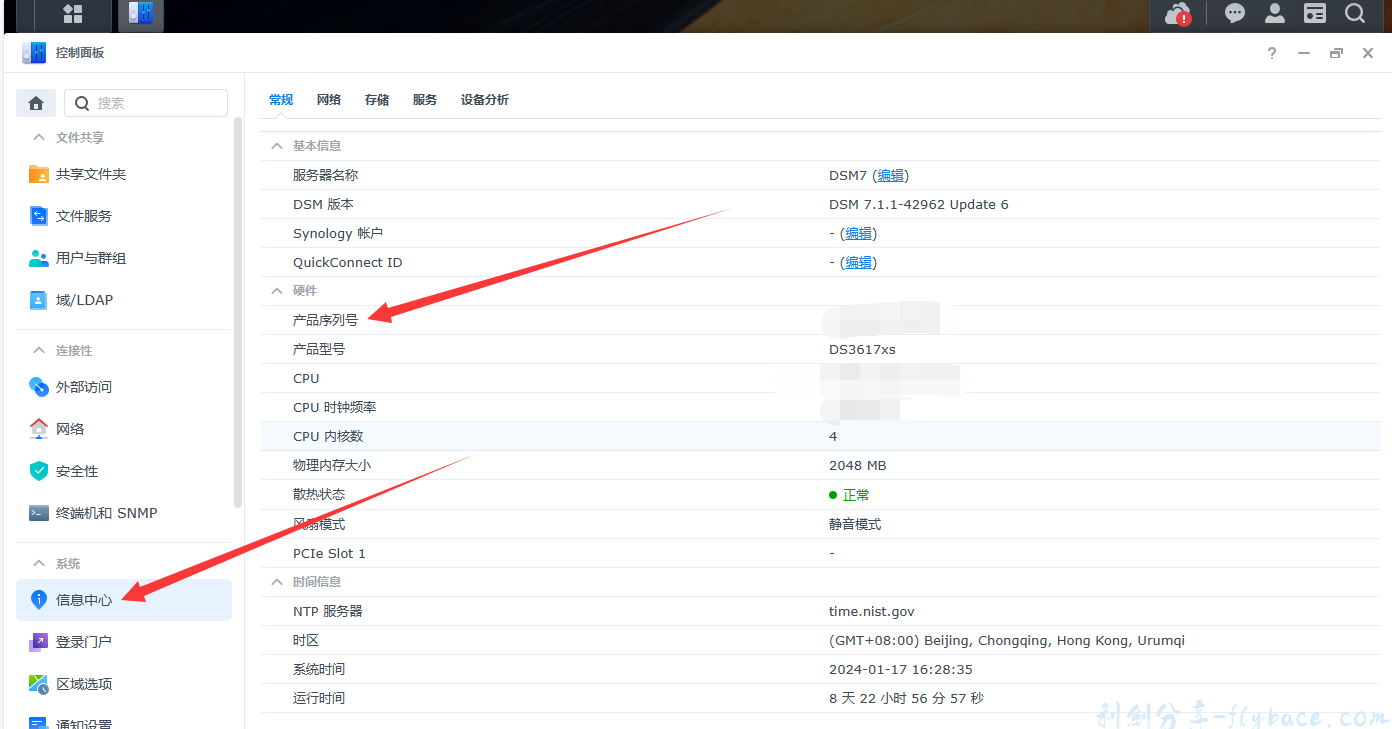1392x729 pixels.
Task: Select the Control Panel taskbar icon
Action: point(141,14)
